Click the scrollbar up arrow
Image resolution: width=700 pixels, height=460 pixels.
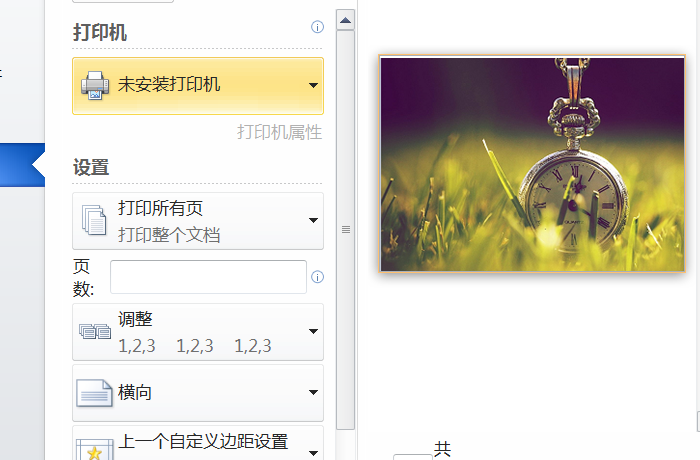pyautogui.click(x=346, y=20)
